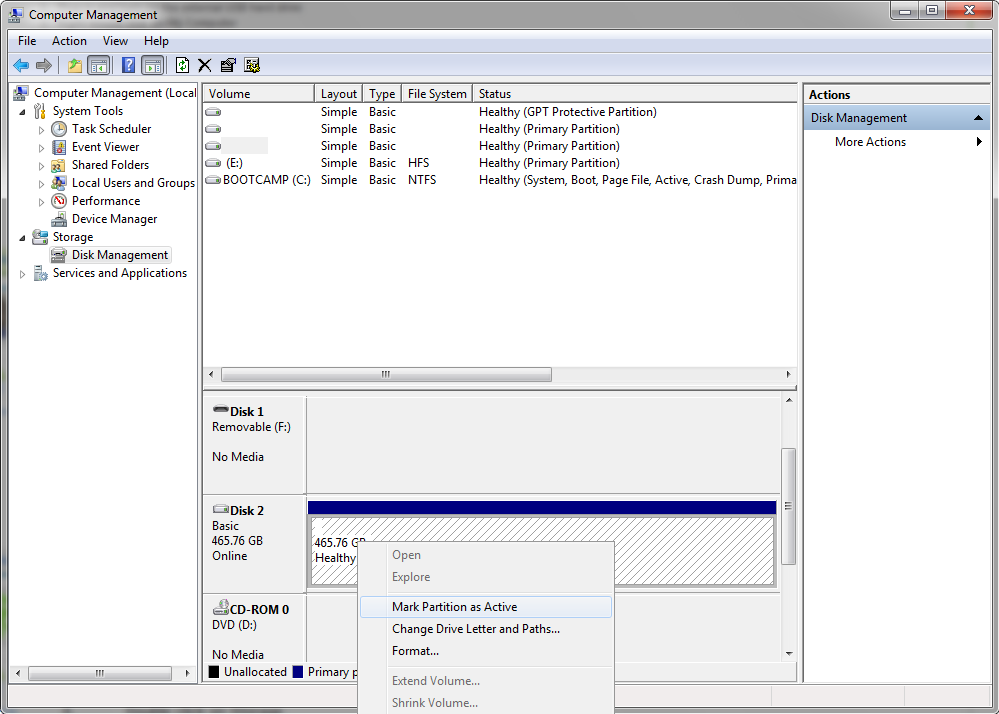Click the black Unallocated legend swatch

214,672
